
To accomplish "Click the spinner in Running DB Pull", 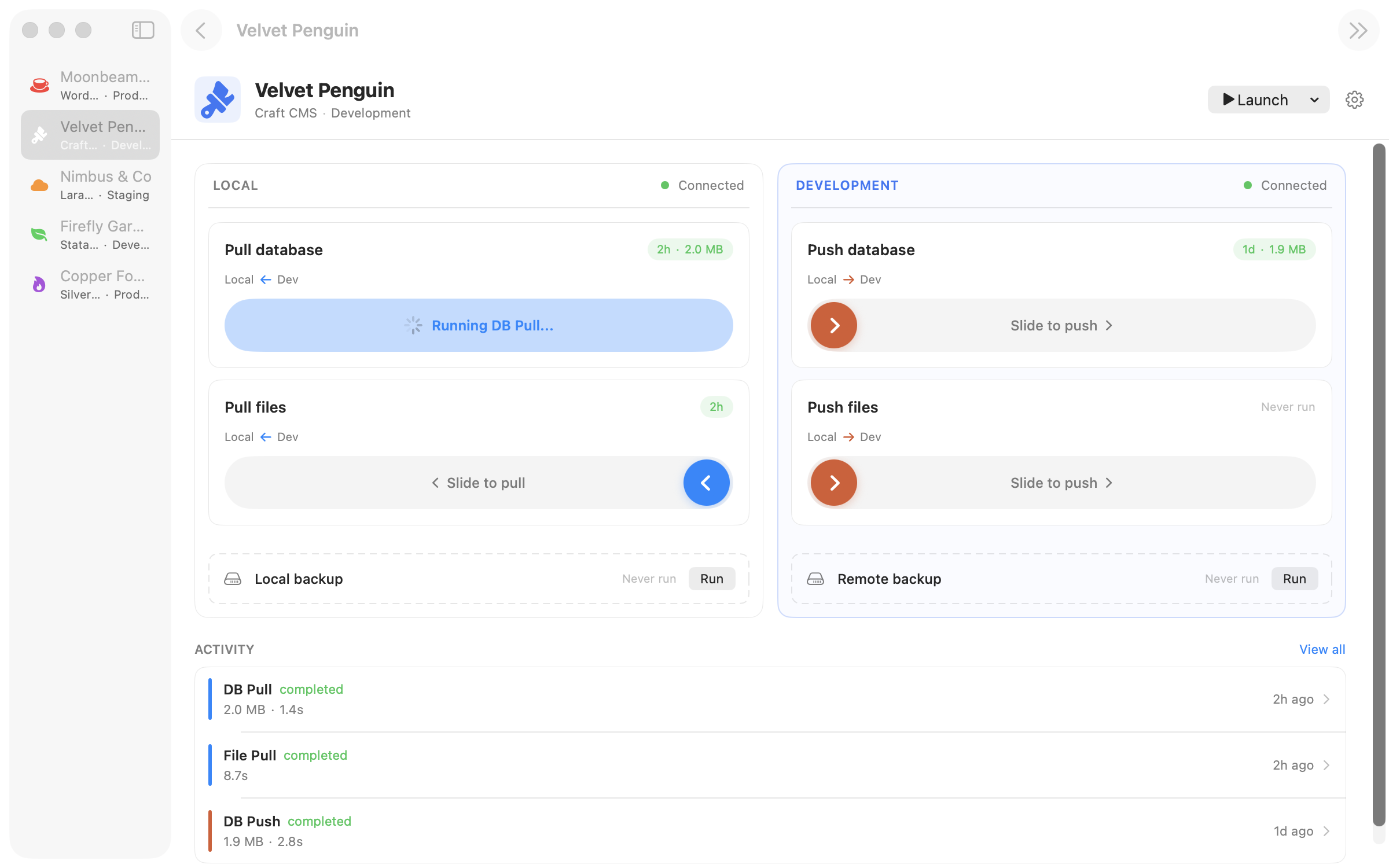I will [x=413, y=325].
